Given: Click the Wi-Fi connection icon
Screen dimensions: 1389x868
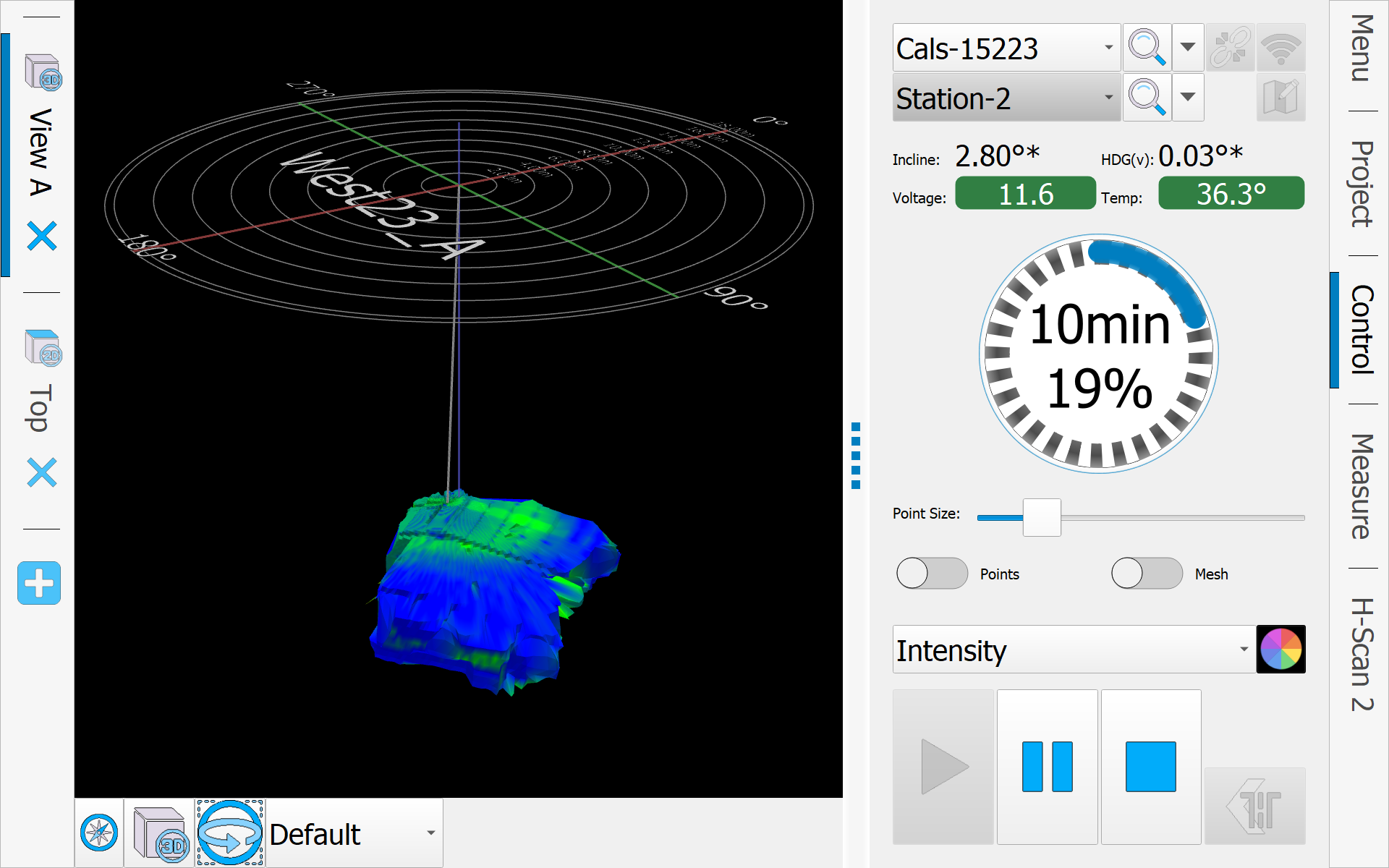Looking at the screenshot, I should 1280,48.
